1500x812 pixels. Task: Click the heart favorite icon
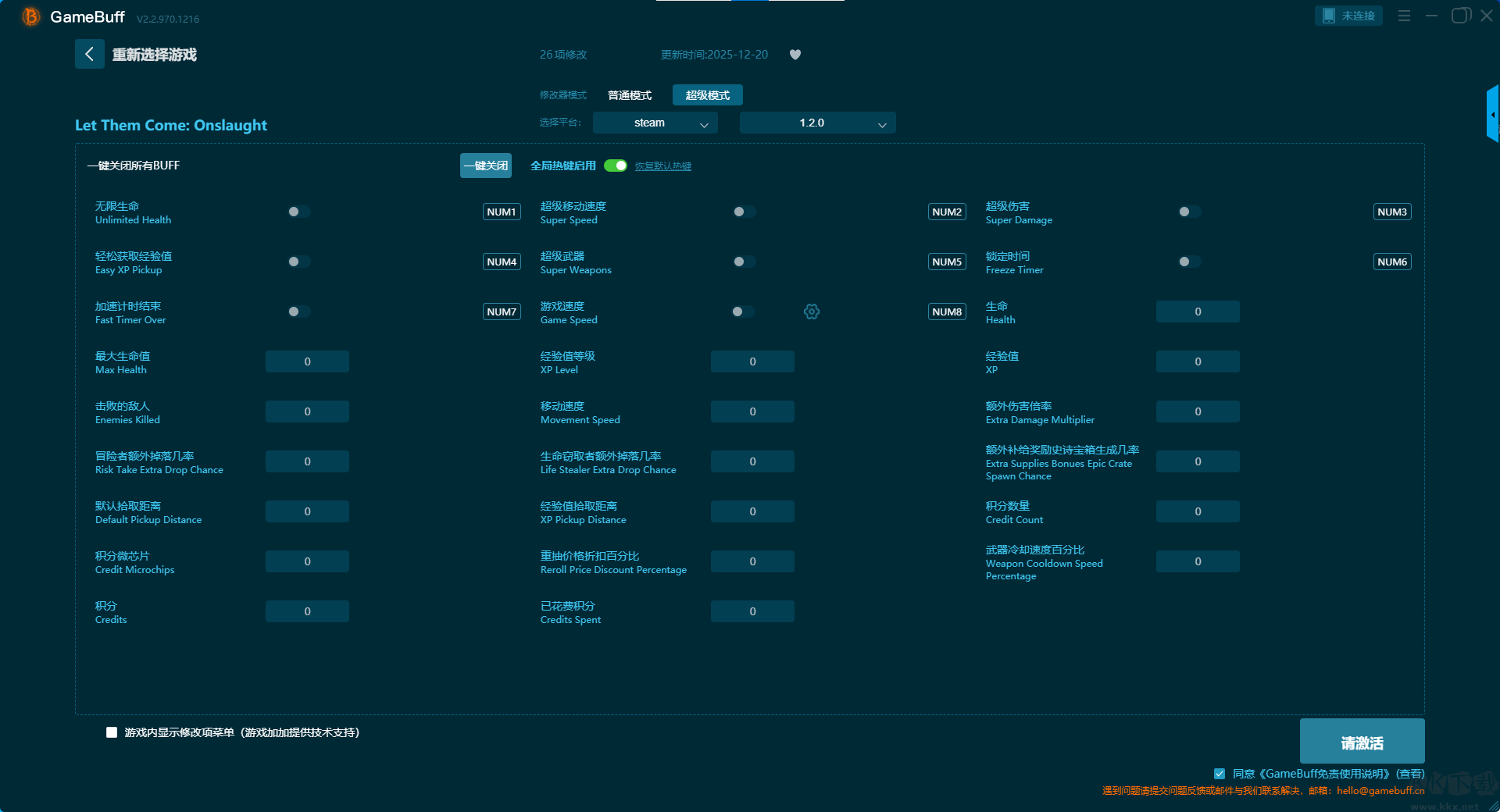click(795, 55)
